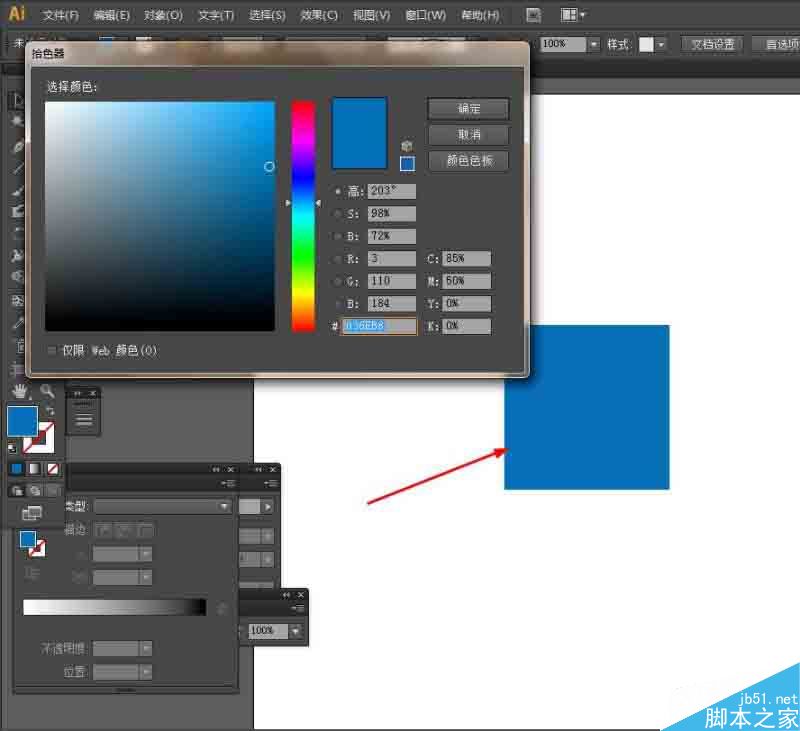
Task: Open the 窗口(W) menu
Action: [426, 15]
